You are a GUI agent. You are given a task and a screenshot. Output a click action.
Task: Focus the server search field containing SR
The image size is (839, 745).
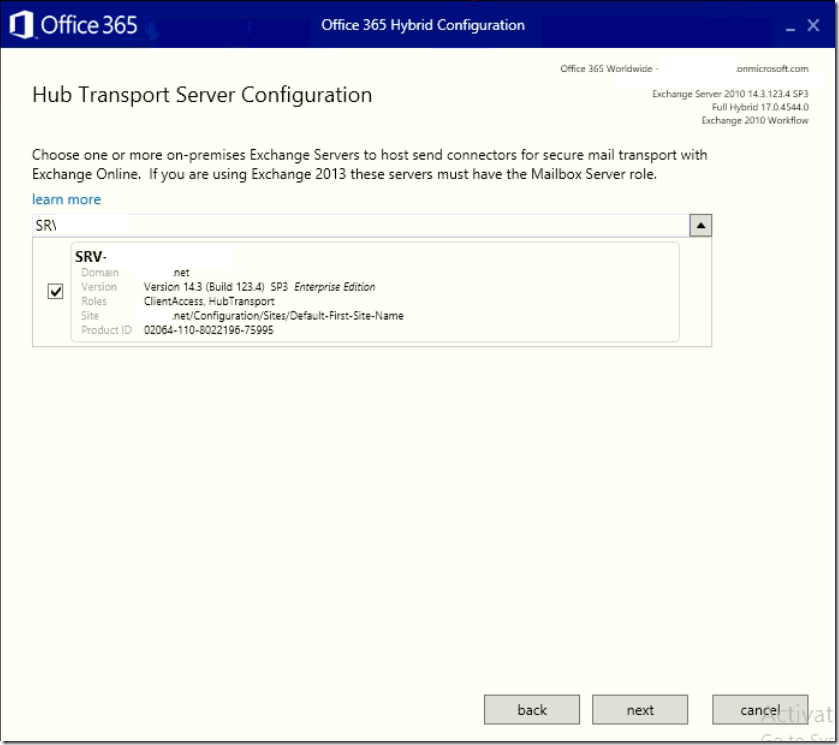tap(361, 225)
